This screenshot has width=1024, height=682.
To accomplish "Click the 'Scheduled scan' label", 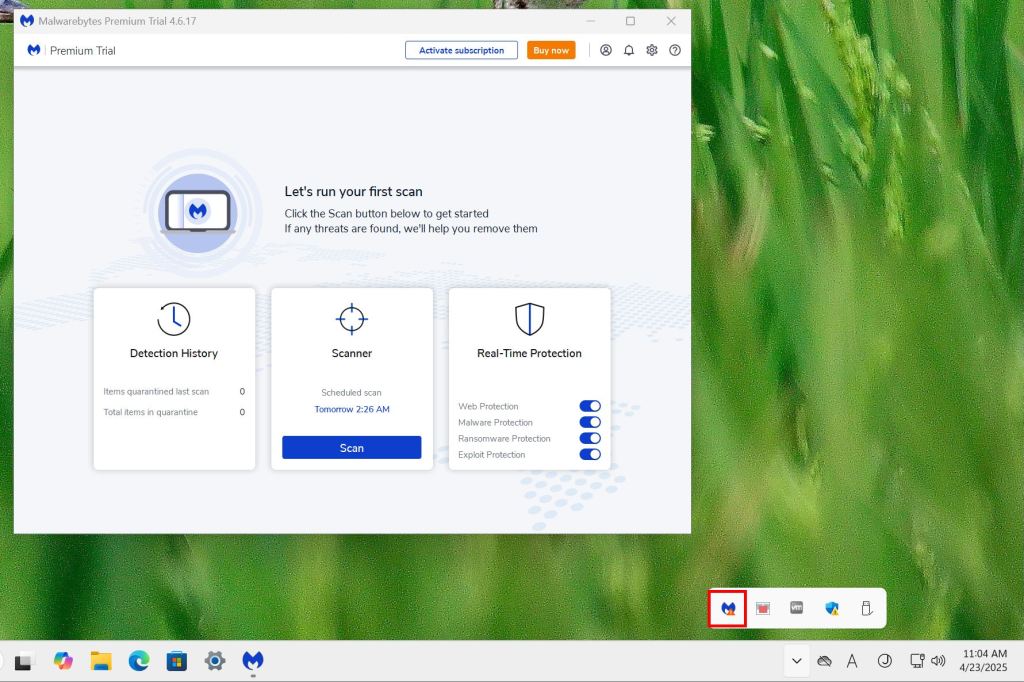I will tap(351, 393).
